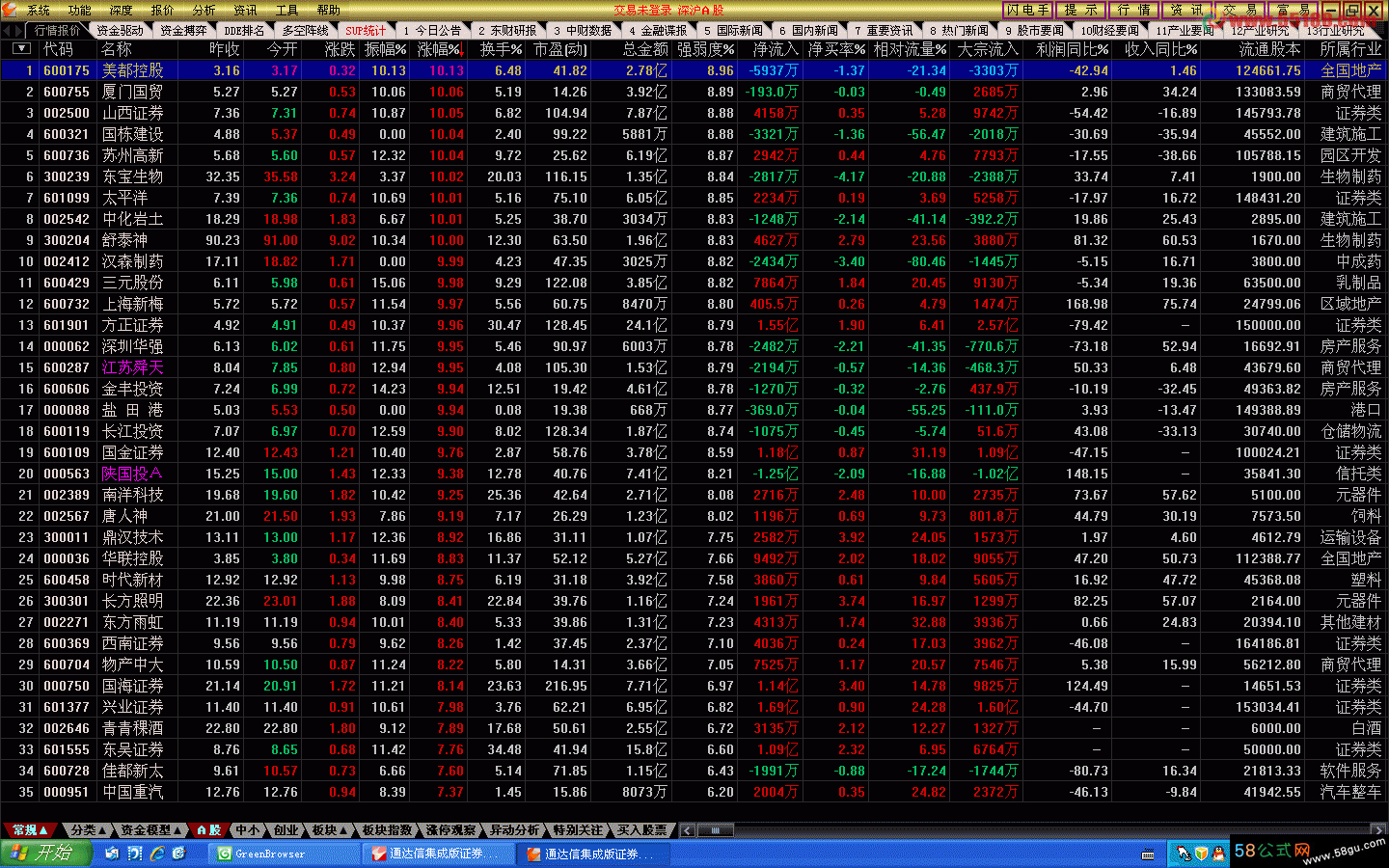This screenshot has width=1389, height=868.
Task: Select the 买入股票 bottom tab
Action: point(642,829)
